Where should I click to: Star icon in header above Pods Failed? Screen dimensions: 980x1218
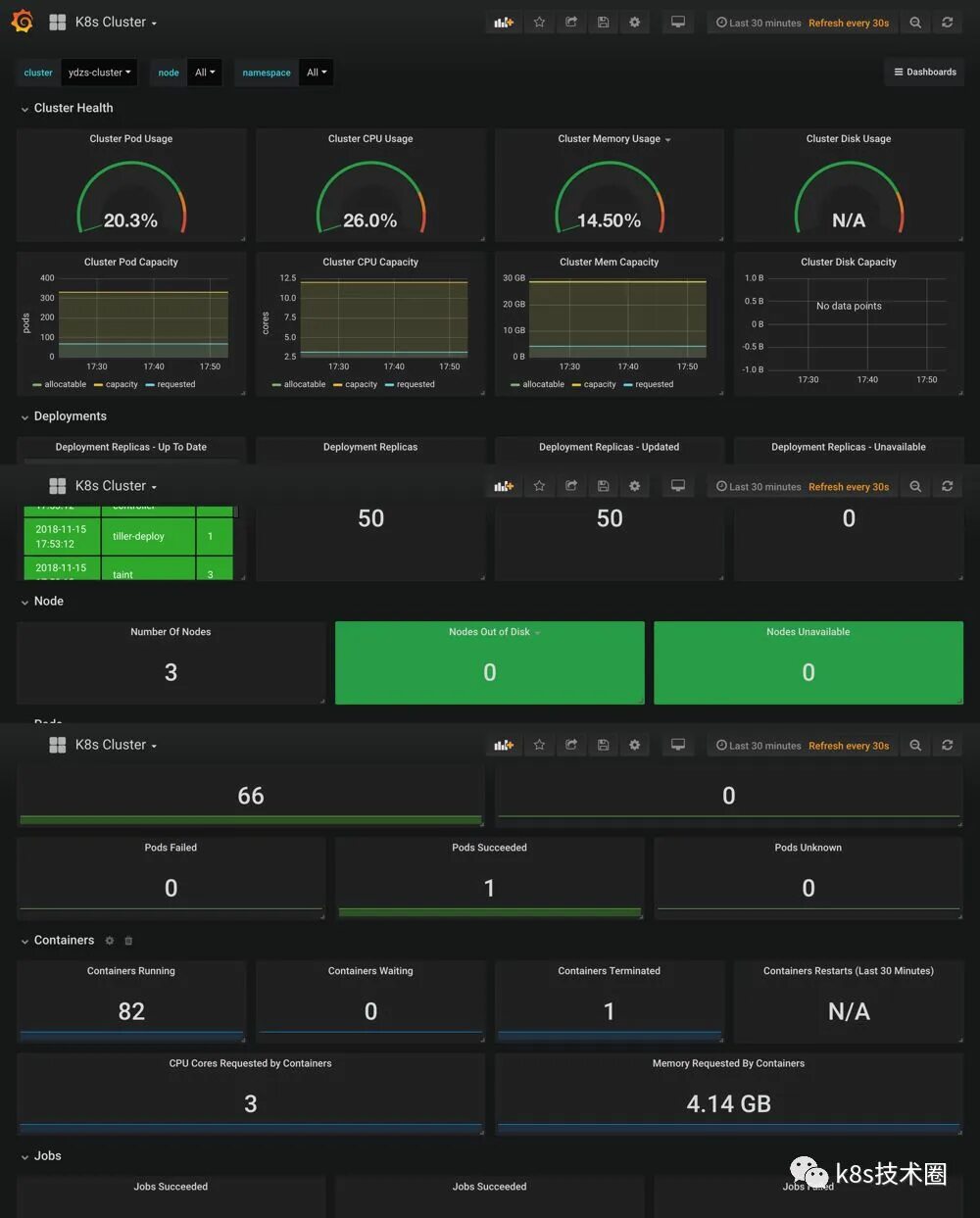pos(539,746)
